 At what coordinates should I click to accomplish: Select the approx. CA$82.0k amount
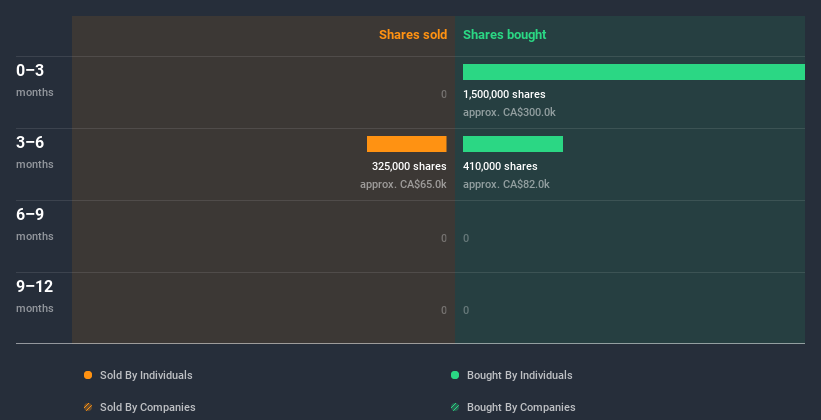506,184
